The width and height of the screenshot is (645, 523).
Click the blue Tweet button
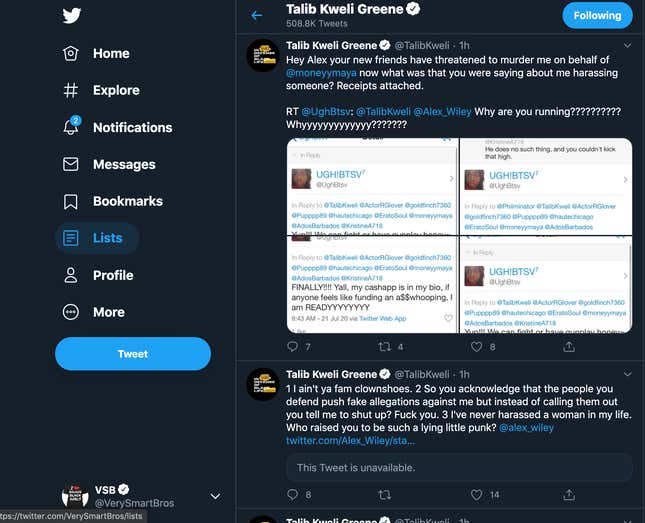click(133, 354)
